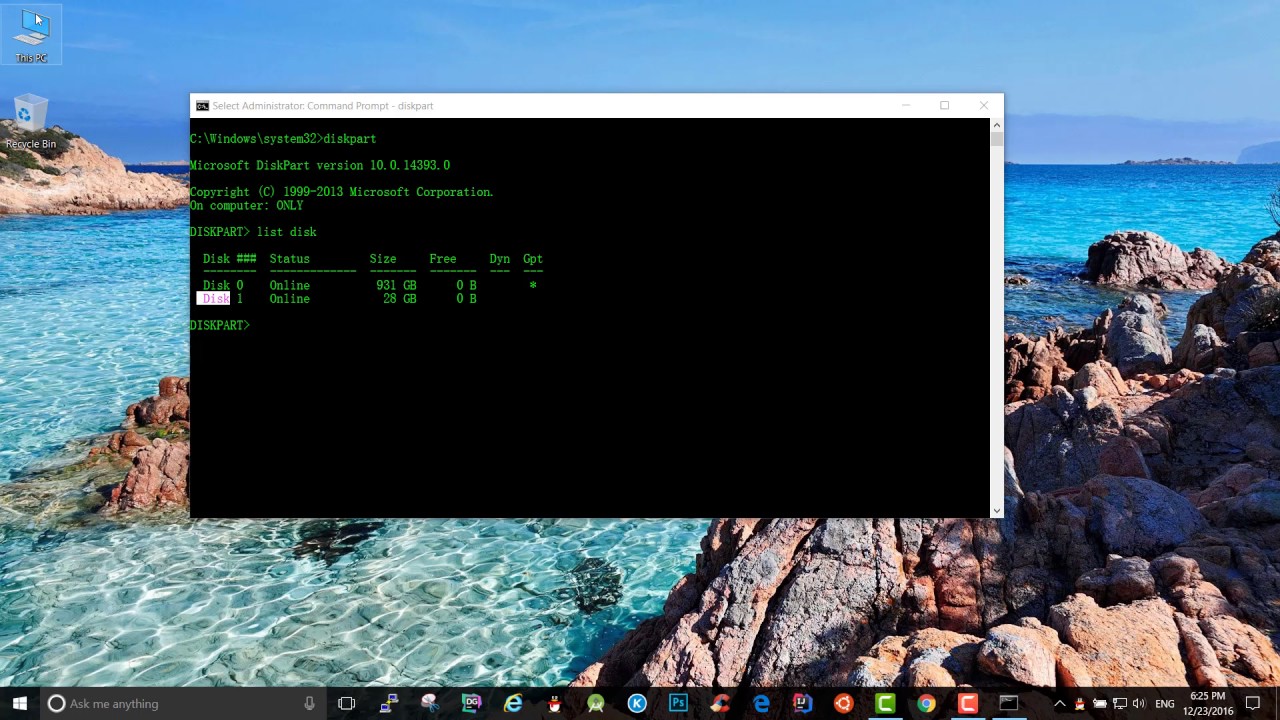Open the blue K app in taskbar
The image size is (1280, 720).
click(637, 703)
